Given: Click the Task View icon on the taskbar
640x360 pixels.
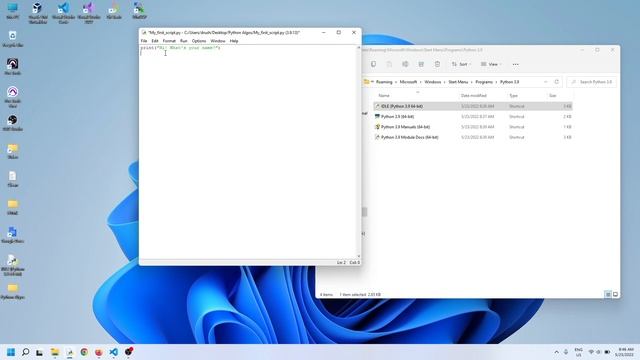Looking at the screenshot, I should point(40,352).
